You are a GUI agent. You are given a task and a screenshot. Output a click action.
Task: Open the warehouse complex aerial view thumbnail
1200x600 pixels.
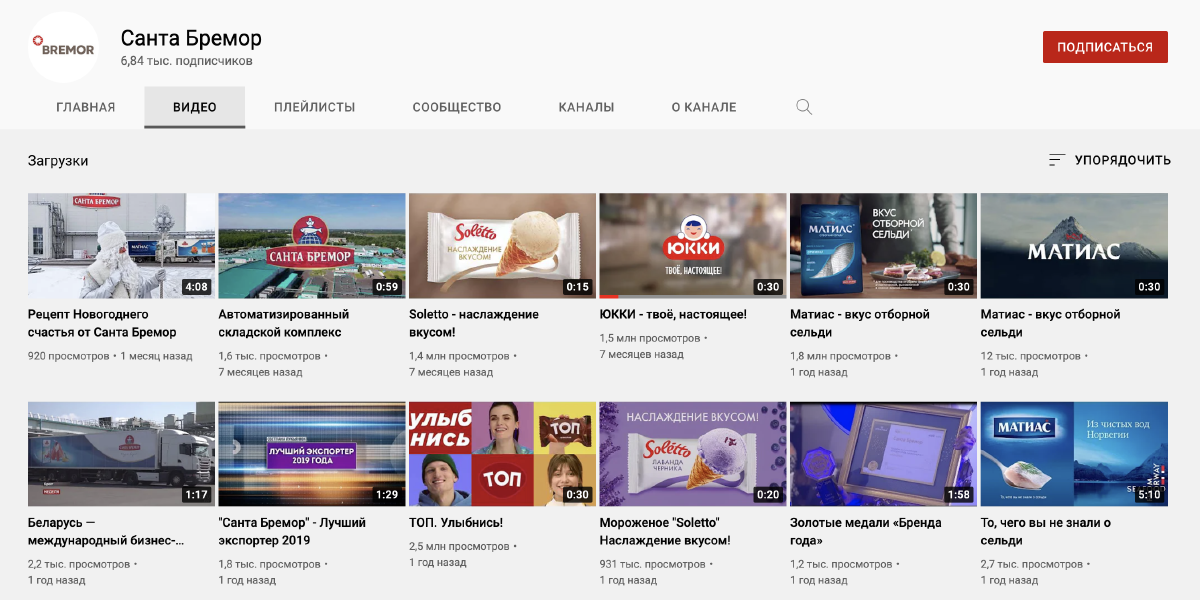click(x=312, y=246)
